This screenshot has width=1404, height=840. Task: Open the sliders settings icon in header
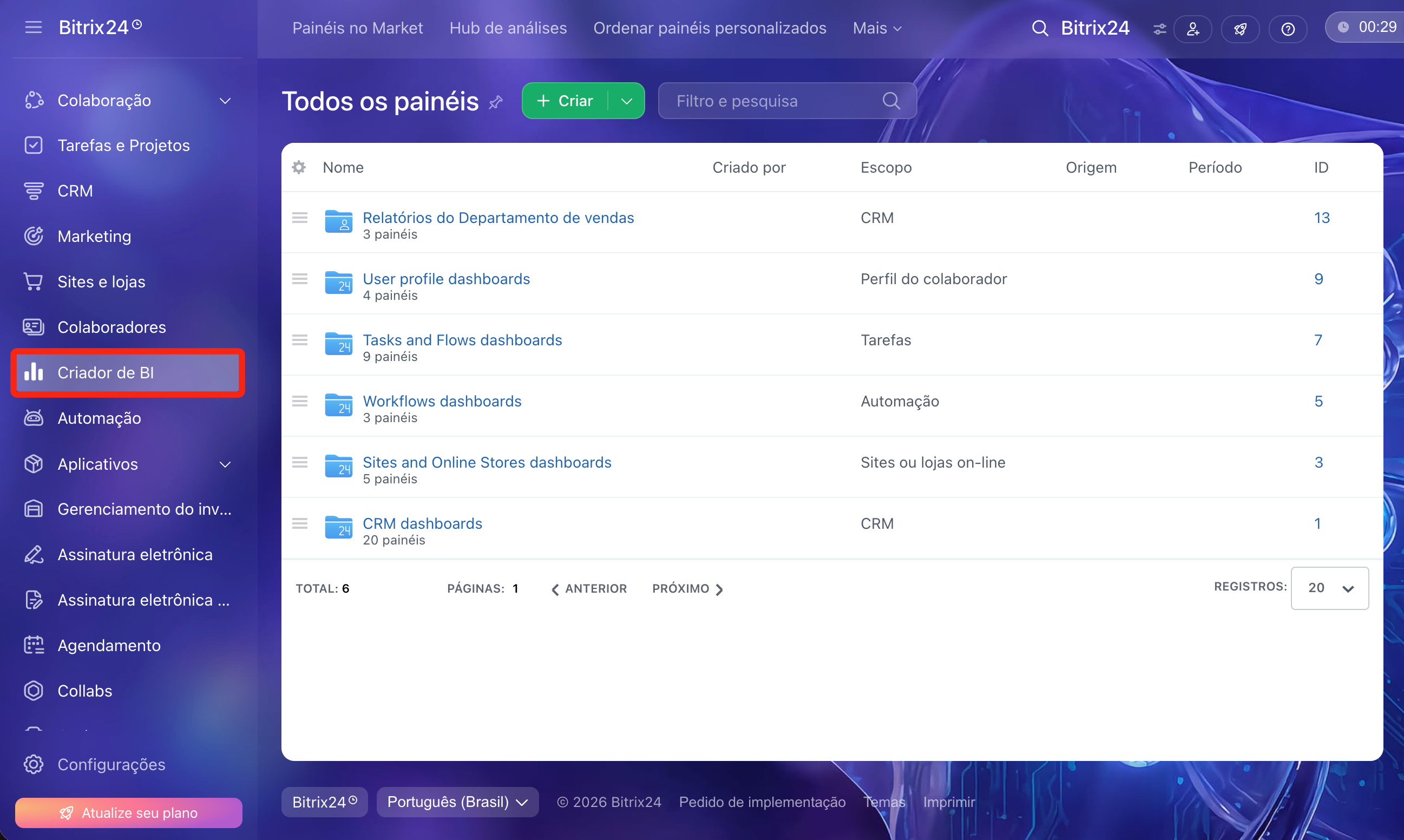[x=1159, y=28]
